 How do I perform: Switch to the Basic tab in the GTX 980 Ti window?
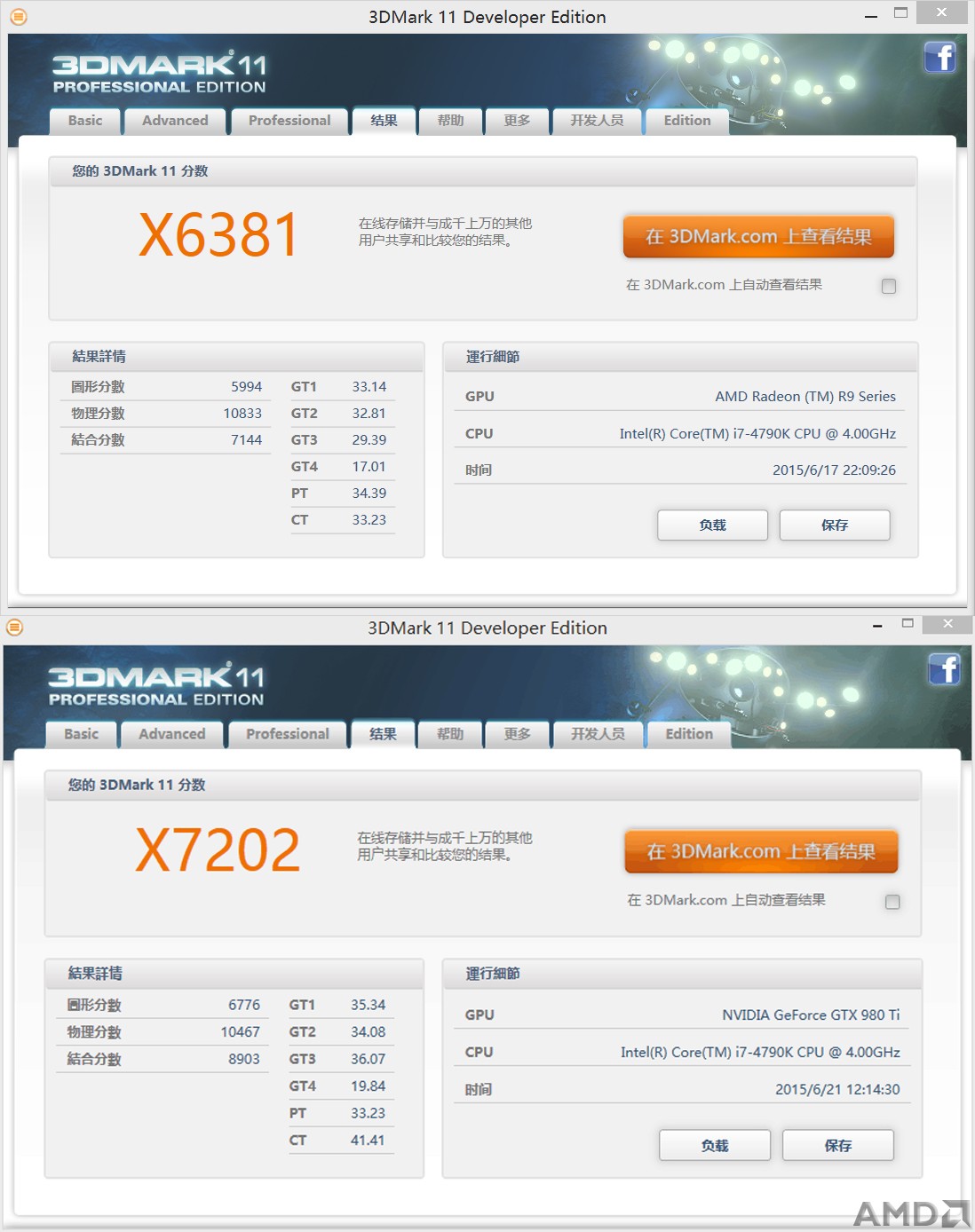pyautogui.click(x=82, y=734)
